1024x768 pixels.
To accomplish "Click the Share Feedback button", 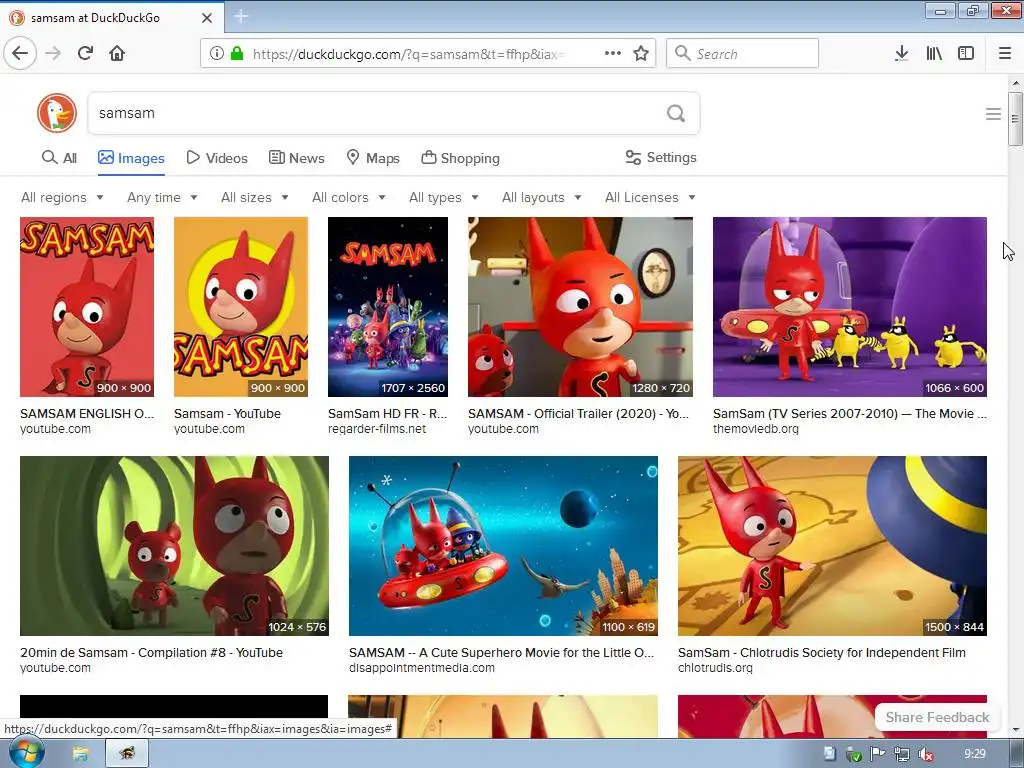I will [937, 717].
